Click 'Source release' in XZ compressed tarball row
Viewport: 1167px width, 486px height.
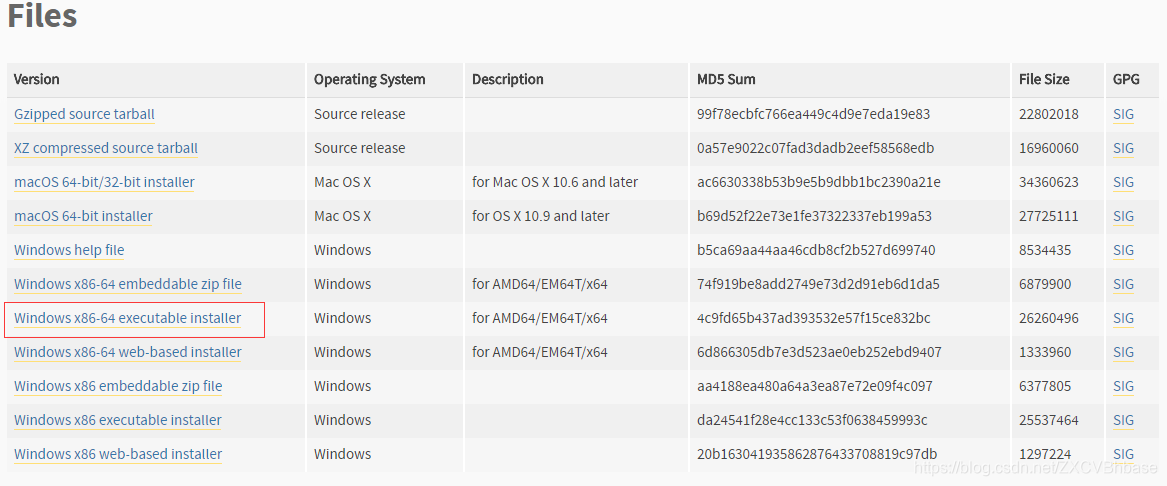pos(359,148)
